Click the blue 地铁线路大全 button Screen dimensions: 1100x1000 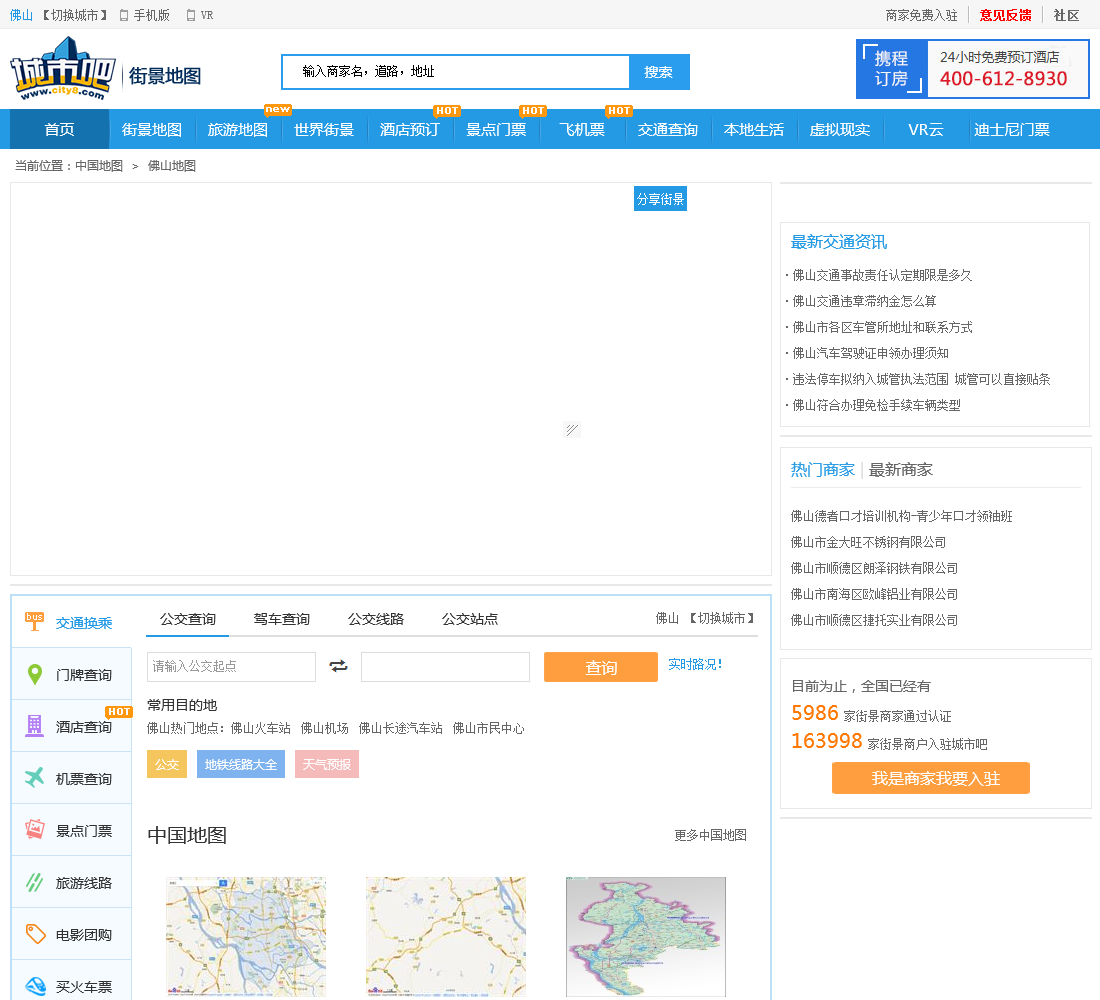point(241,764)
